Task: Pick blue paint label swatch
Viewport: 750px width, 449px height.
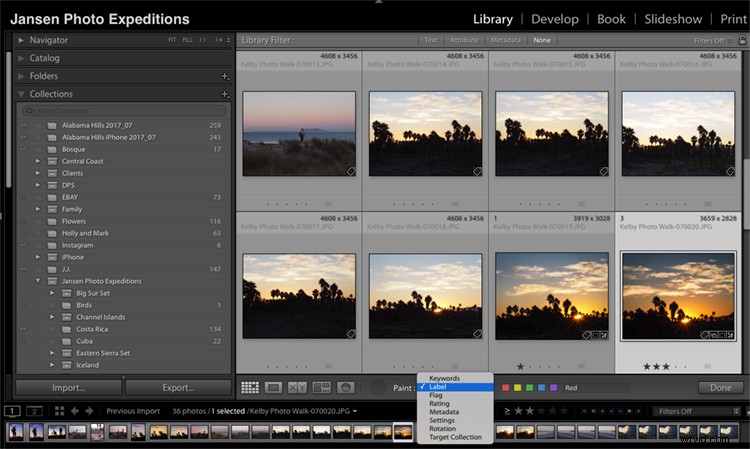Action: coord(541,388)
